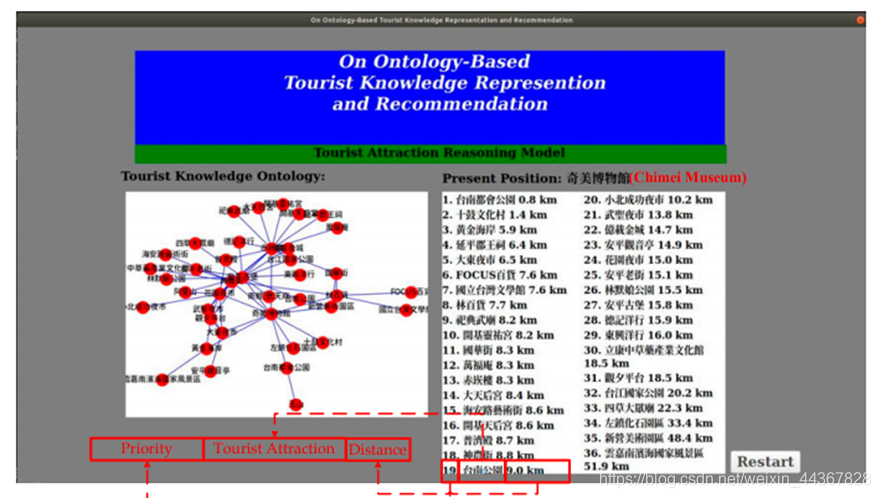Select the 台南都會公園 graph node

click(287, 368)
